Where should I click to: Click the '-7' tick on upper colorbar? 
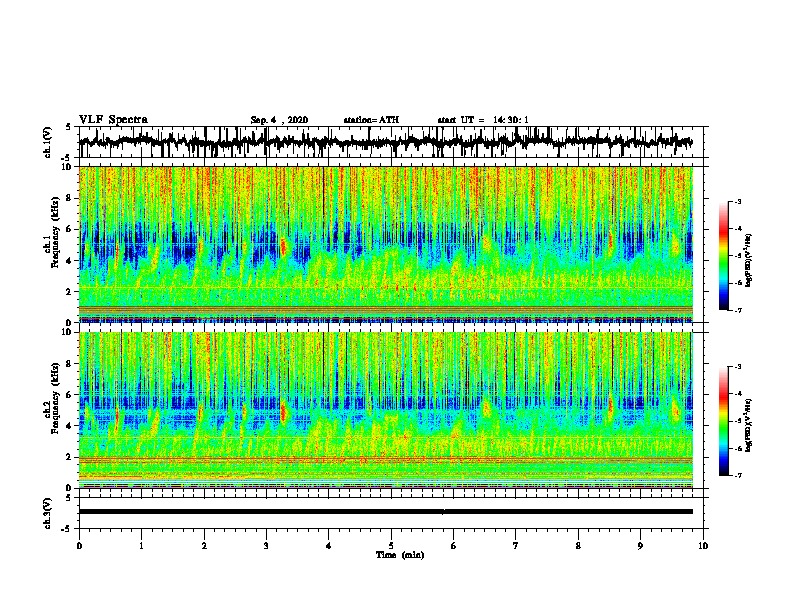coord(737,311)
